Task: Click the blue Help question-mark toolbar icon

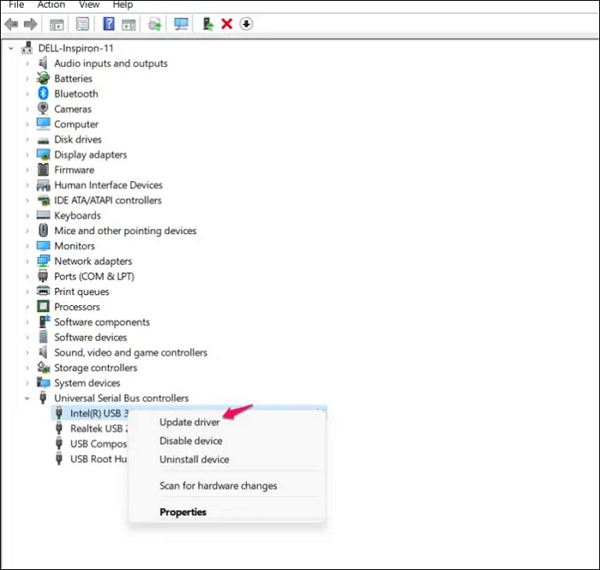Action: [109, 24]
